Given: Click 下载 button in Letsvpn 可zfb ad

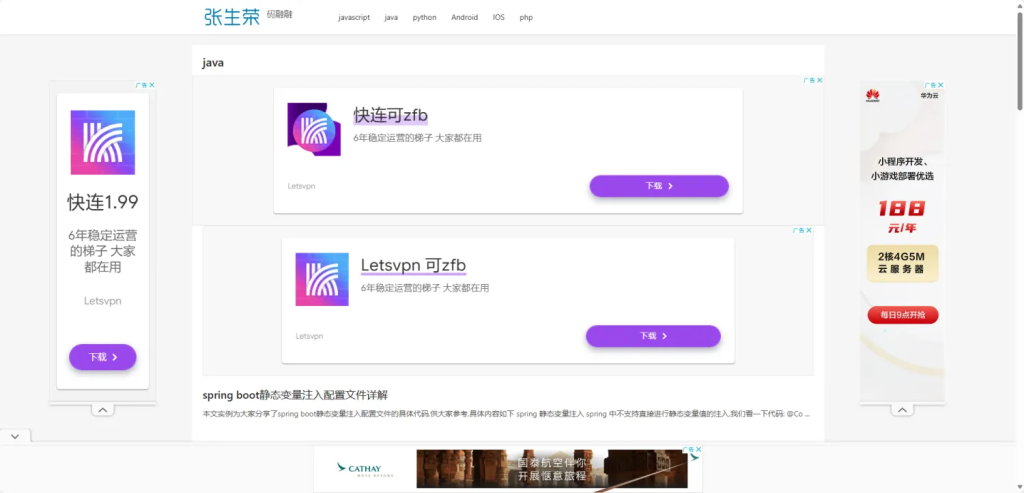Looking at the screenshot, I should [x=653, y=336].
